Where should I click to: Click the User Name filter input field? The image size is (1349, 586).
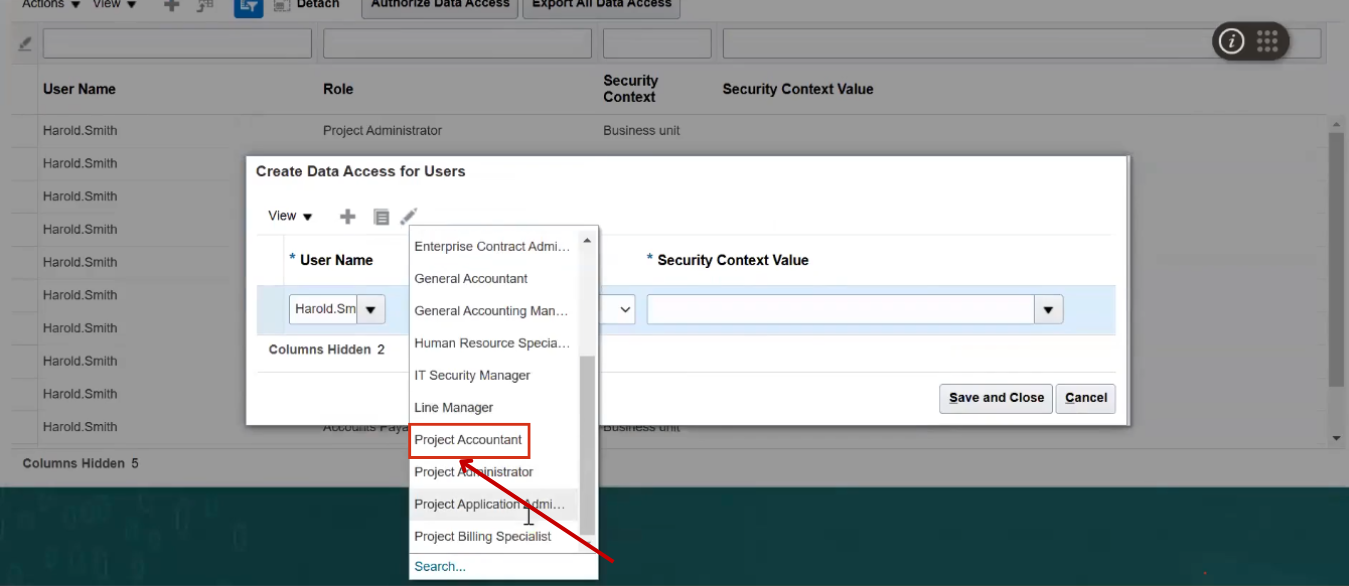point(176,43)
